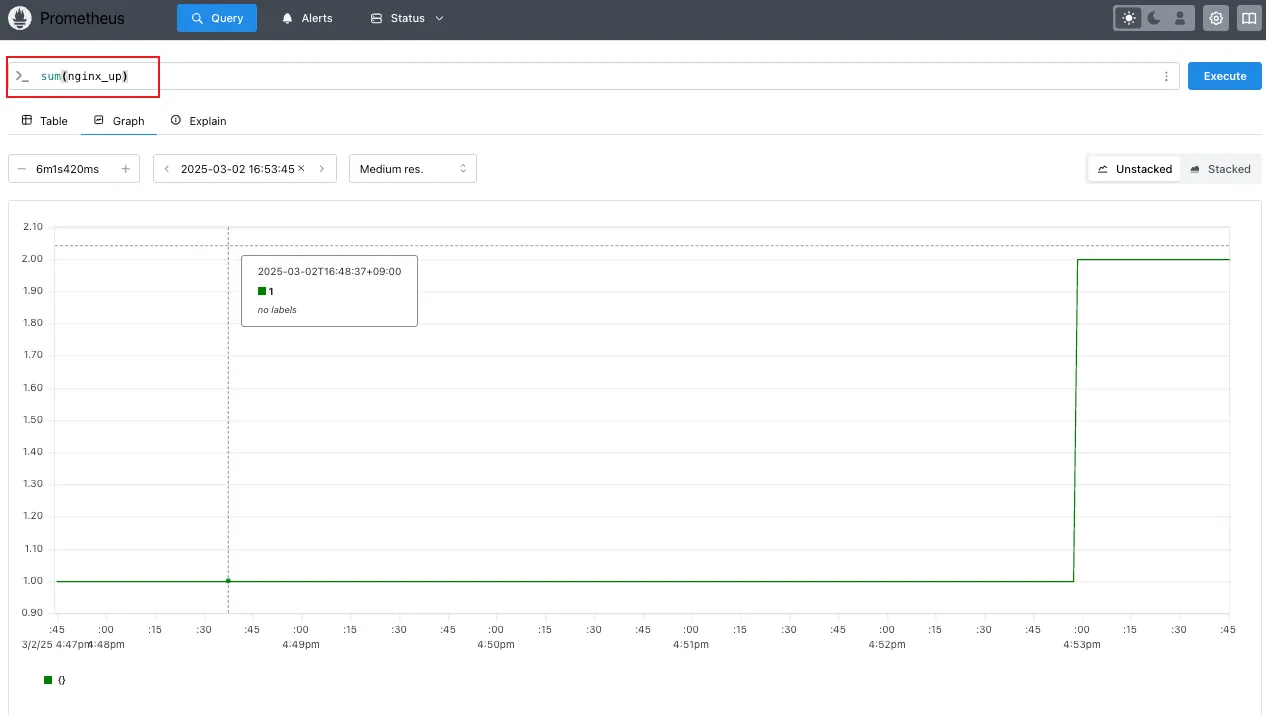Select browser-preferred theme person icon
The width and height of the screenshot is (1266, 715).
pyautogui.click(x=1180, y=18)
